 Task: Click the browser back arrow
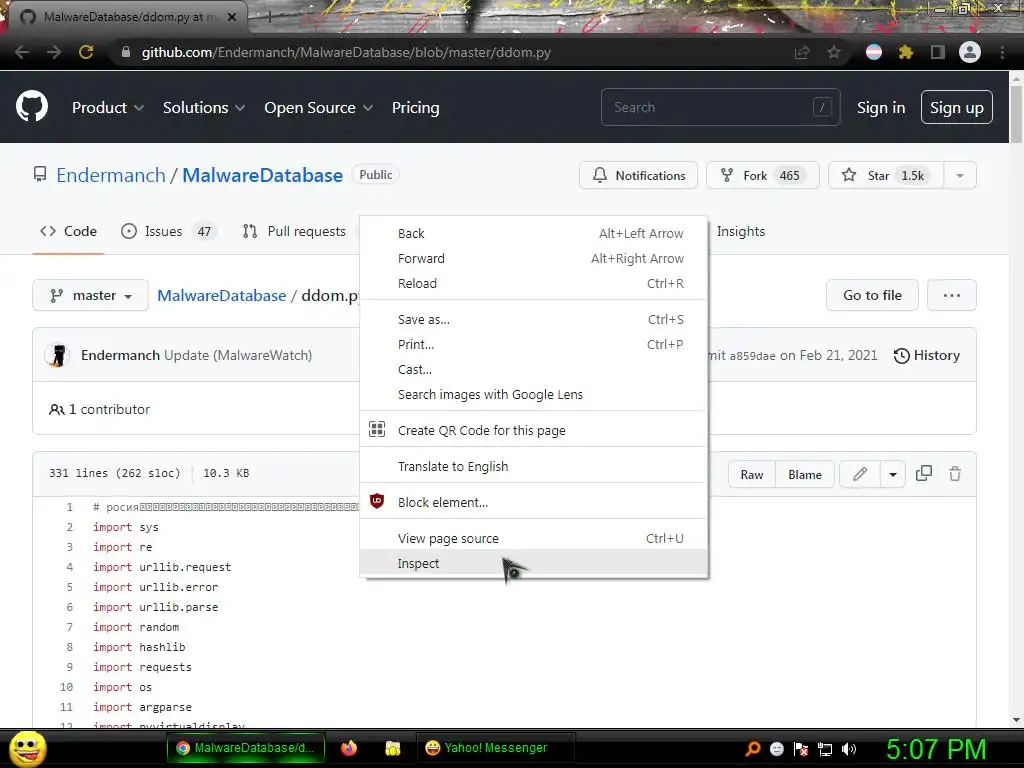point(22,52)
